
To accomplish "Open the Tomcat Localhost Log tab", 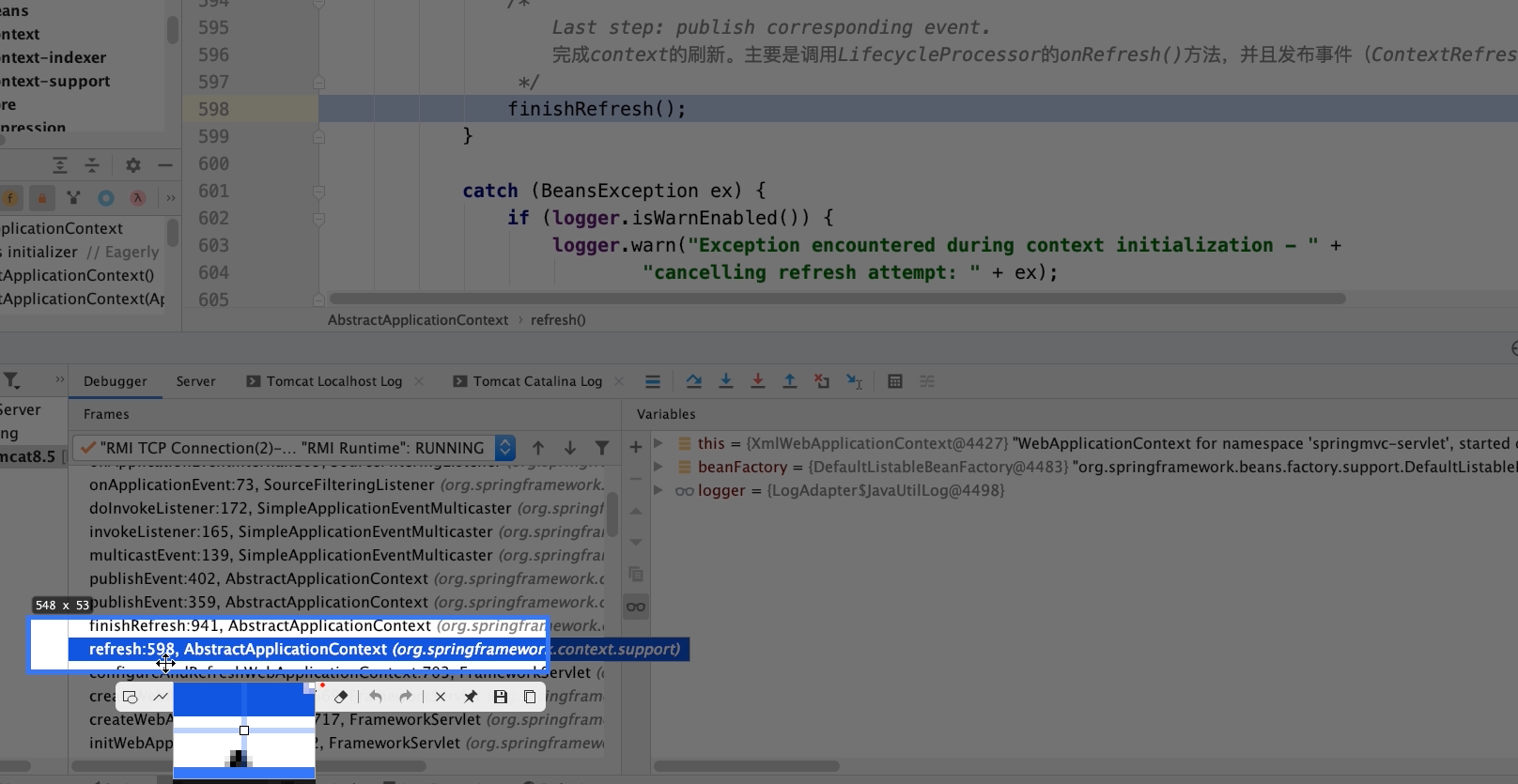I will point(324,381).
